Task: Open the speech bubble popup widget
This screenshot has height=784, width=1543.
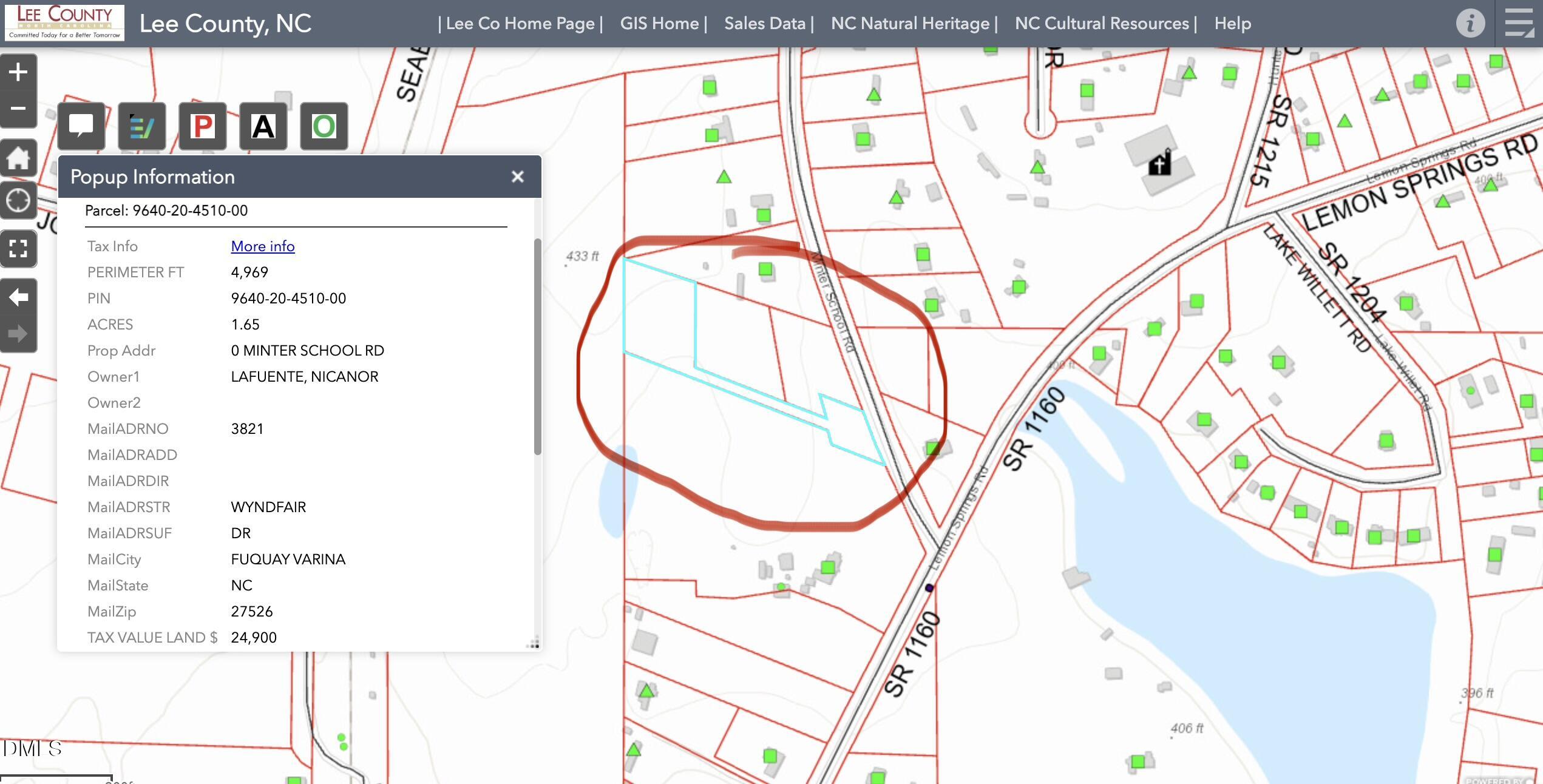Action: click(x=81, y=126)
